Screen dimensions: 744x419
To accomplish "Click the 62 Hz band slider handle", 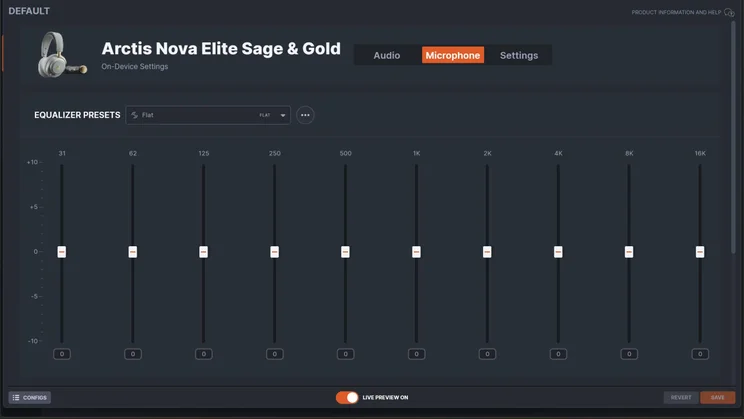I will coord(133,251).
